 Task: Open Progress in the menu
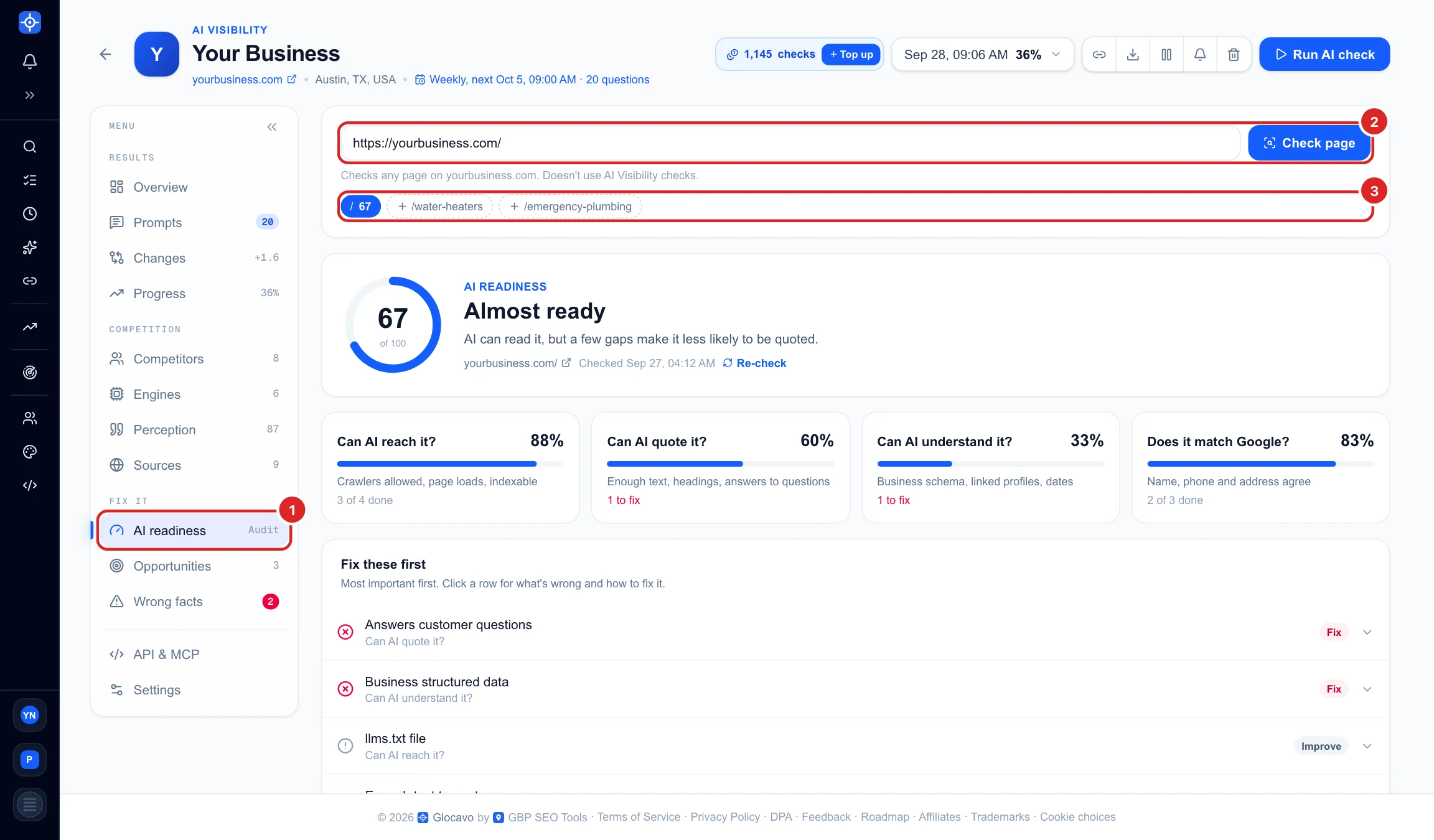click(194, 294)
